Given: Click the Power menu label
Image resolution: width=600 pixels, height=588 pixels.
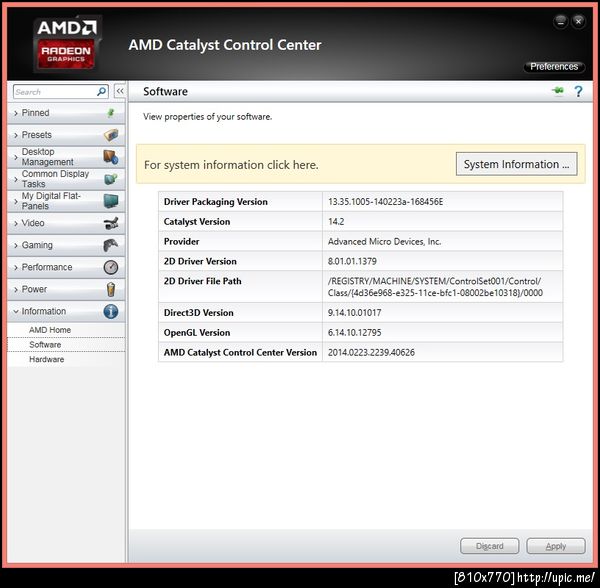Looking at the screenshot, I should click(x=34, y=289).
